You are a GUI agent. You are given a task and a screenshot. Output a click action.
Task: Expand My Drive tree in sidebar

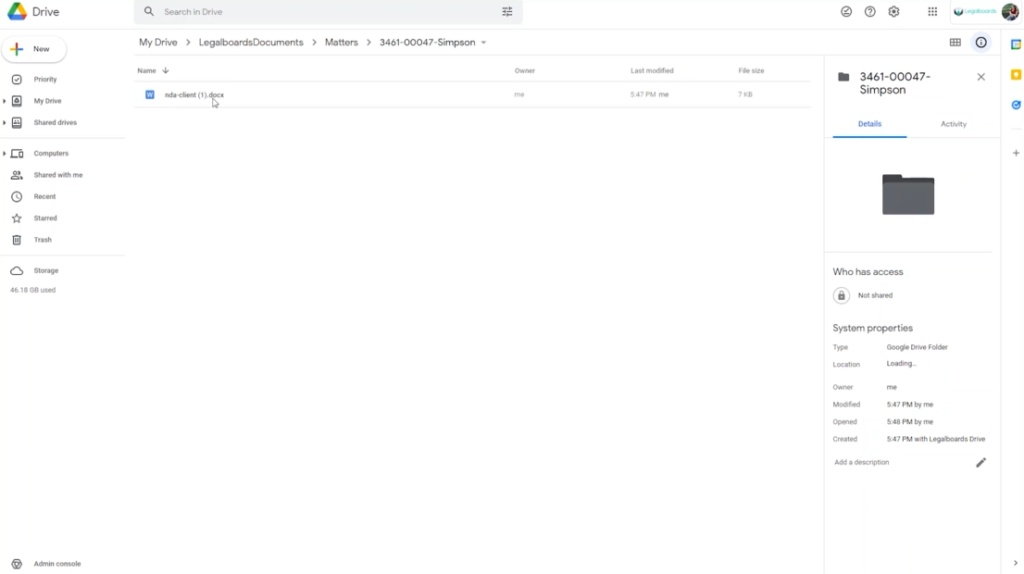point(5,101)
